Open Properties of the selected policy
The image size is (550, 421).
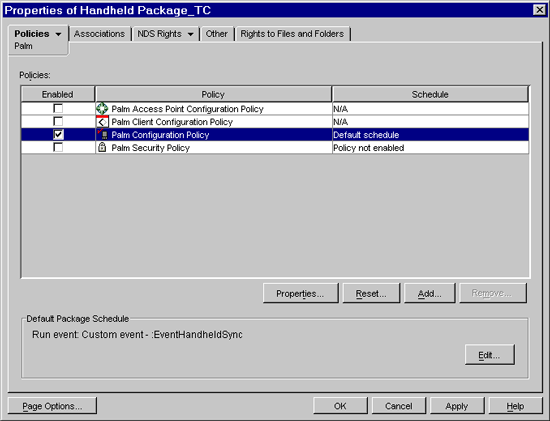[300, 293]
